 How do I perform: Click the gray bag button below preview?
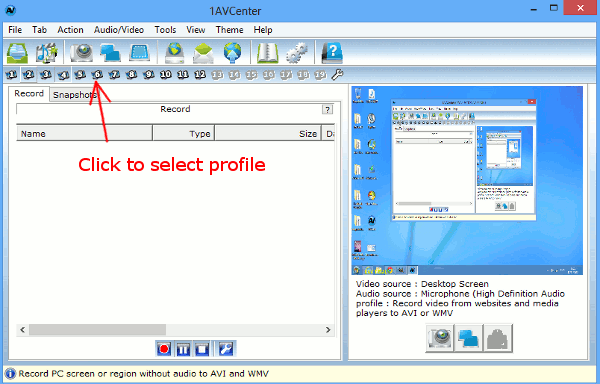[x=498, y=338]
